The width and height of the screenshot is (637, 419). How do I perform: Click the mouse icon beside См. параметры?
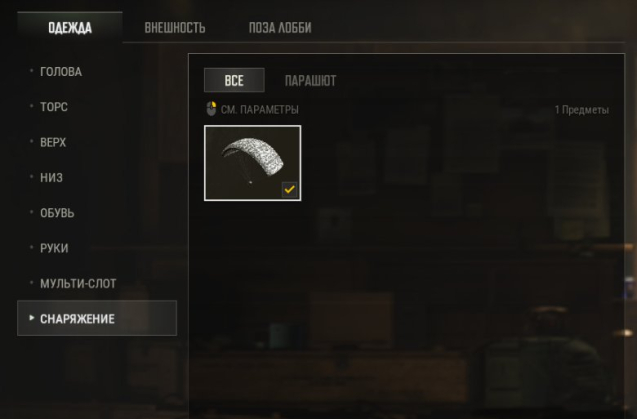211,109
